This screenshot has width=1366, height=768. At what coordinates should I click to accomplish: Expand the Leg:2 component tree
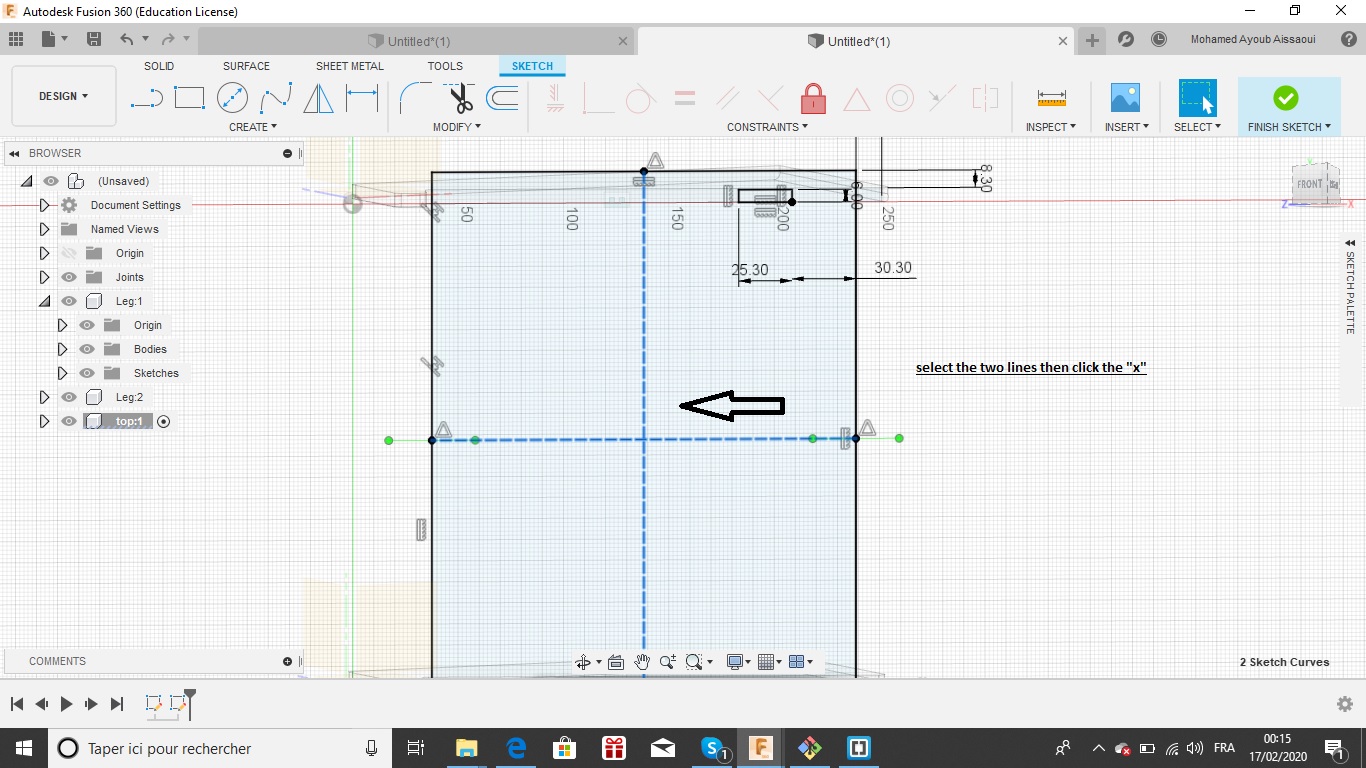pyautogui.click(x=44, y=397)
